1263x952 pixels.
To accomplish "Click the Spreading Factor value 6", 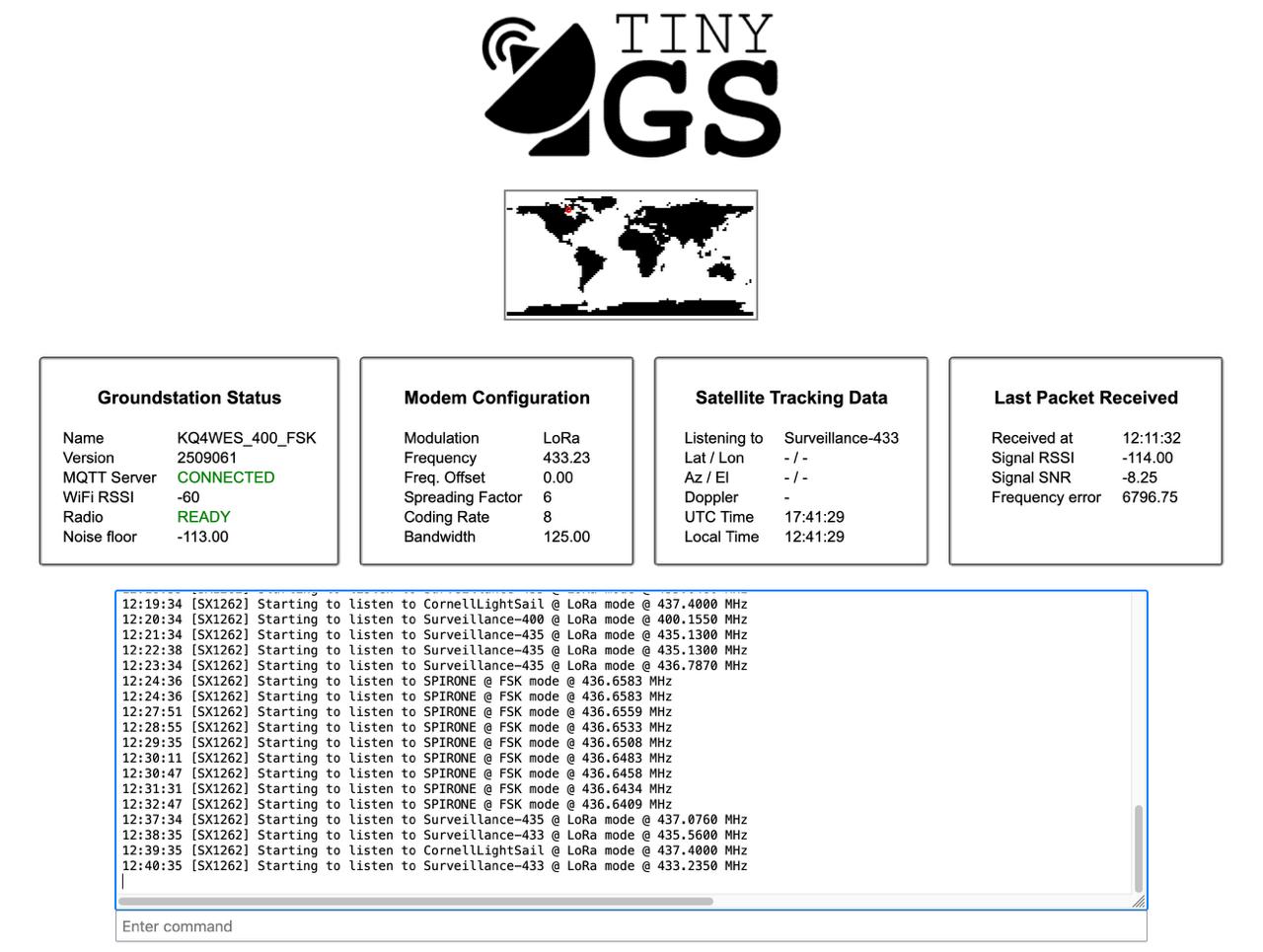I will pos(548,497).
